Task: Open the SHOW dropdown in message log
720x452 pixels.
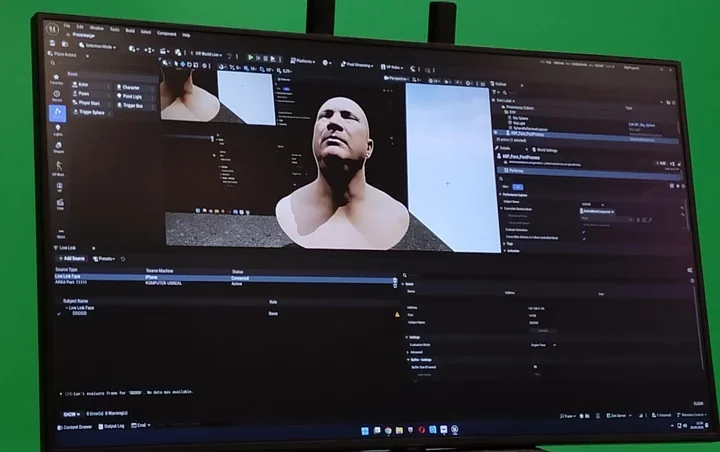Action: coord(72,414)
